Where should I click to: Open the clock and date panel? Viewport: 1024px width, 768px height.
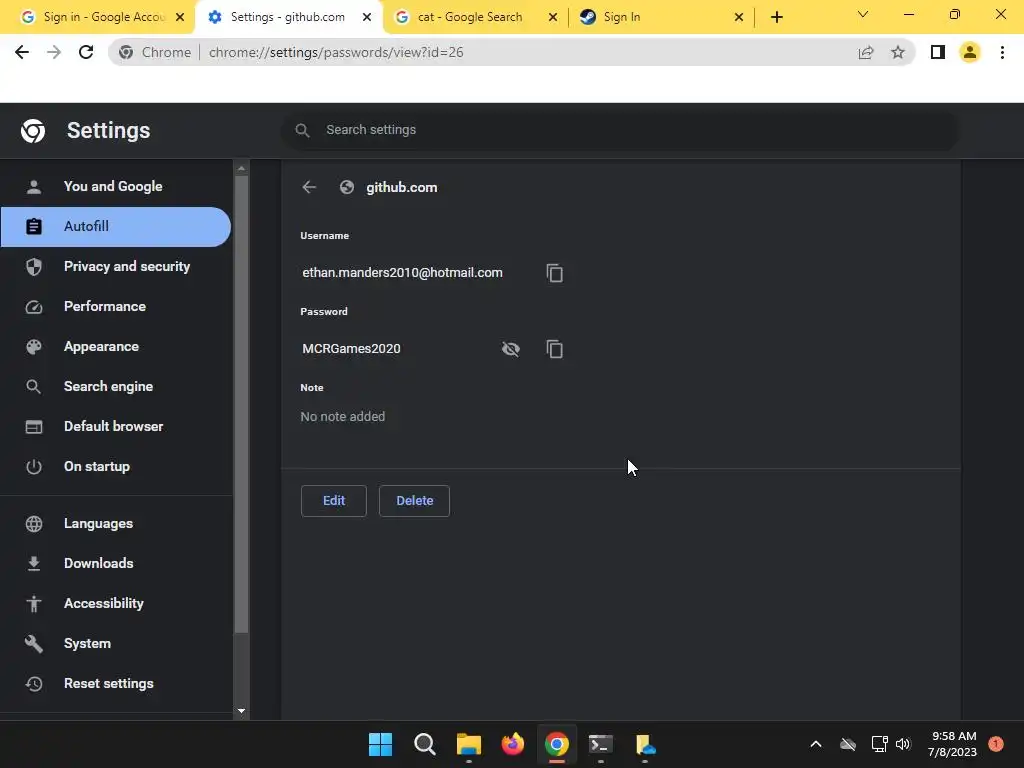coord(953,744)
